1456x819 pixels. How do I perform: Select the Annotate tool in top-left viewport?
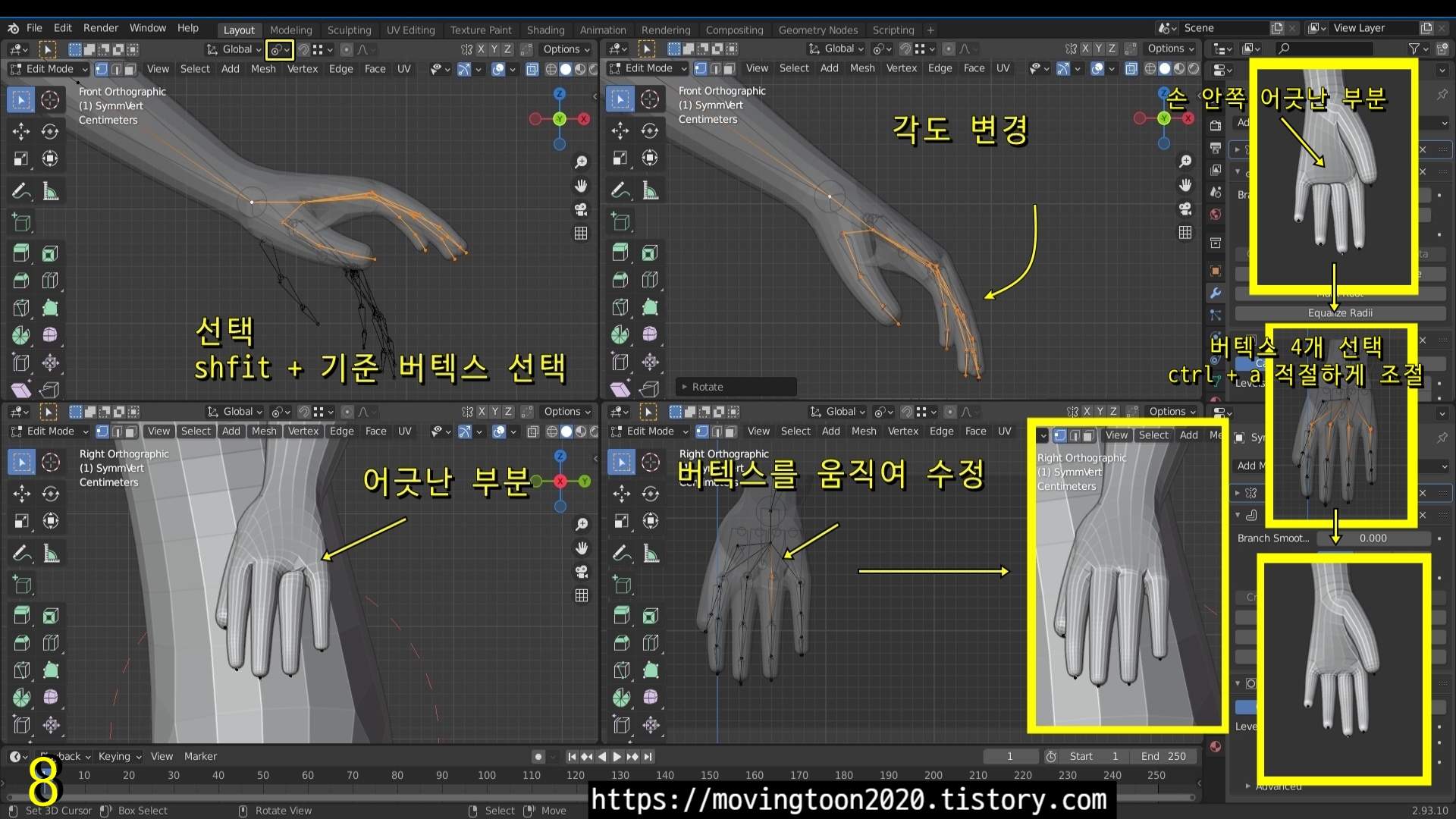[21, 191]
